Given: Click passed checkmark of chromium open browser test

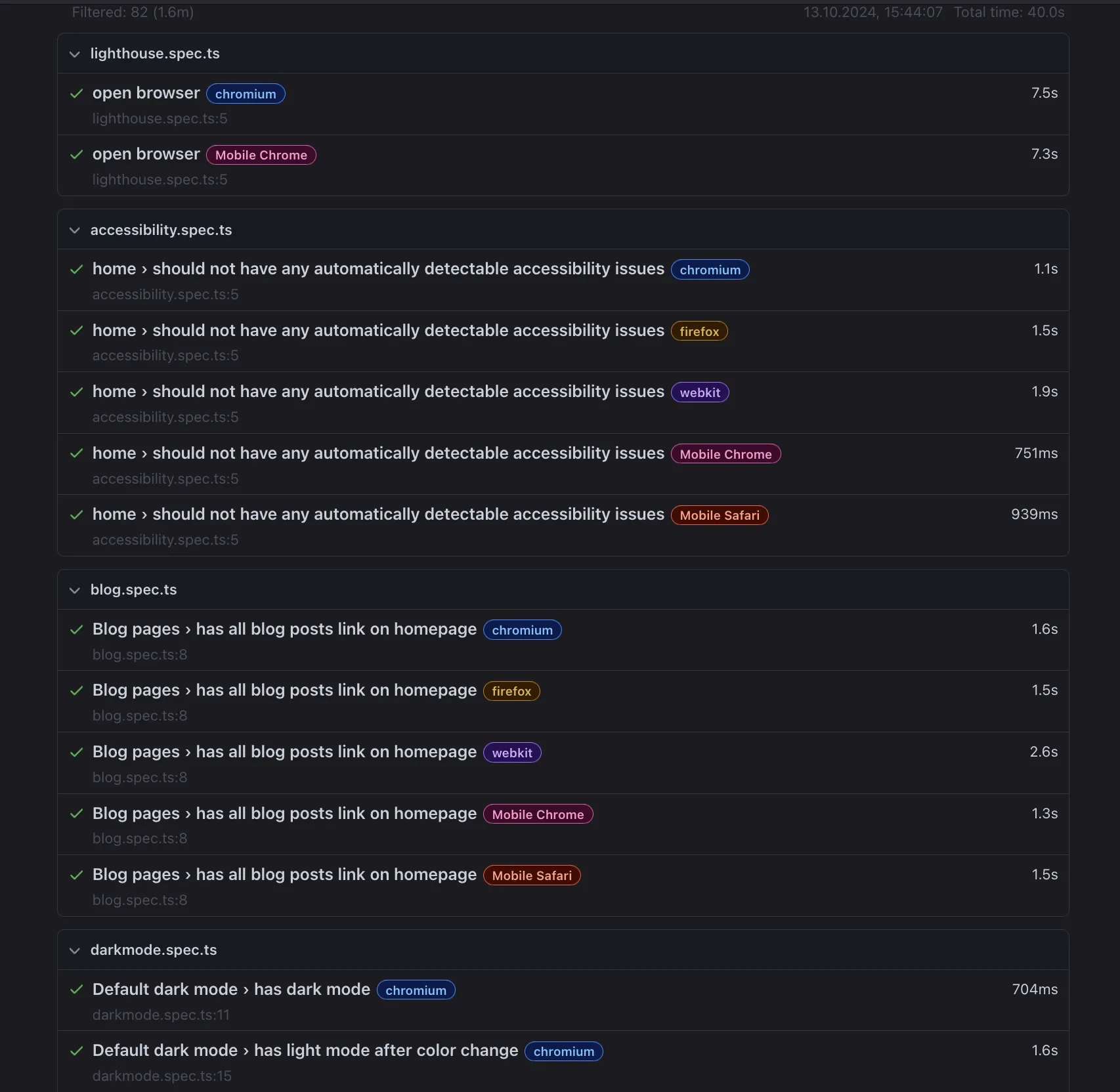Looking at the screenshot, I should click(x=77, y=94).
